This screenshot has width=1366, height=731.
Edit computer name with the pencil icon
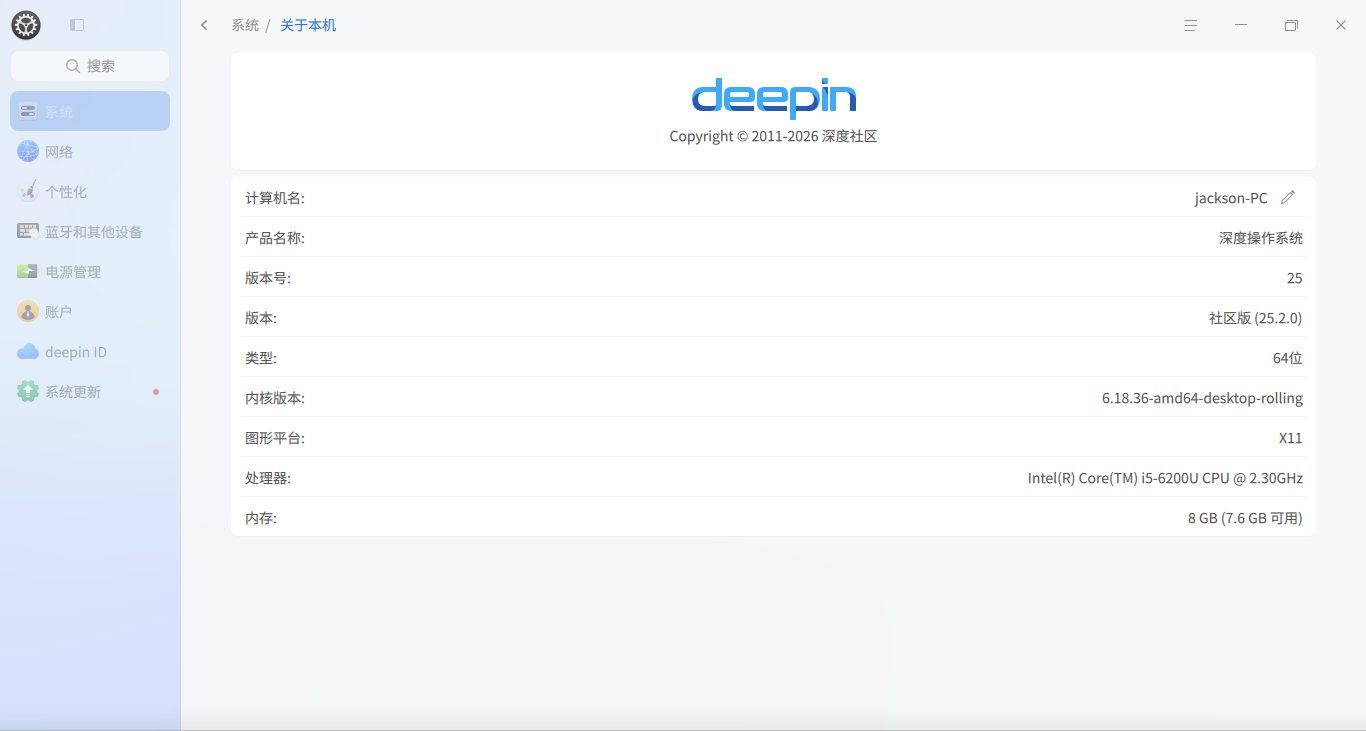[x=1288, y=197]
